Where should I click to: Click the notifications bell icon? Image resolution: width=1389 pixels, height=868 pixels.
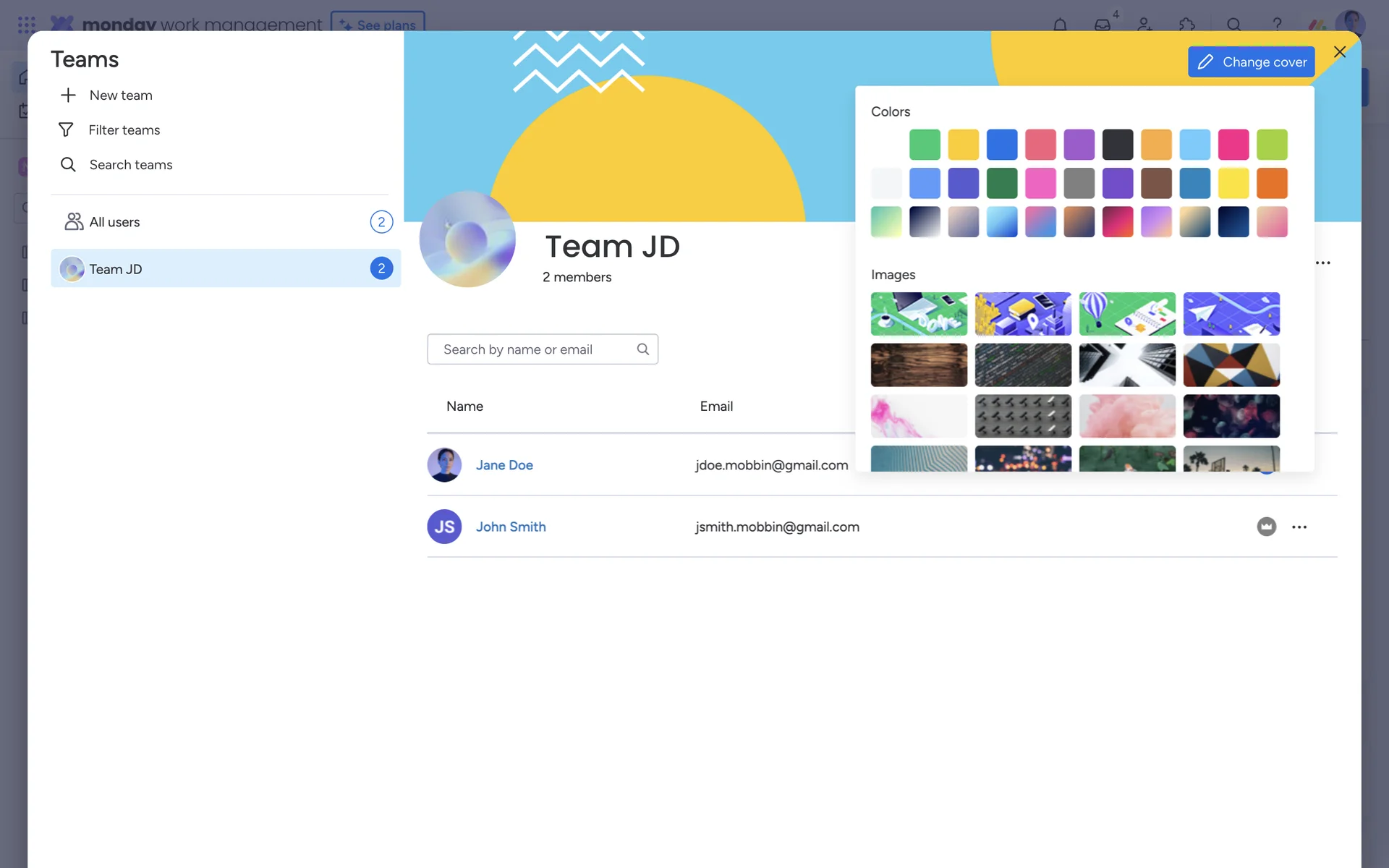pyautogui.click(x=1060, y=25)
